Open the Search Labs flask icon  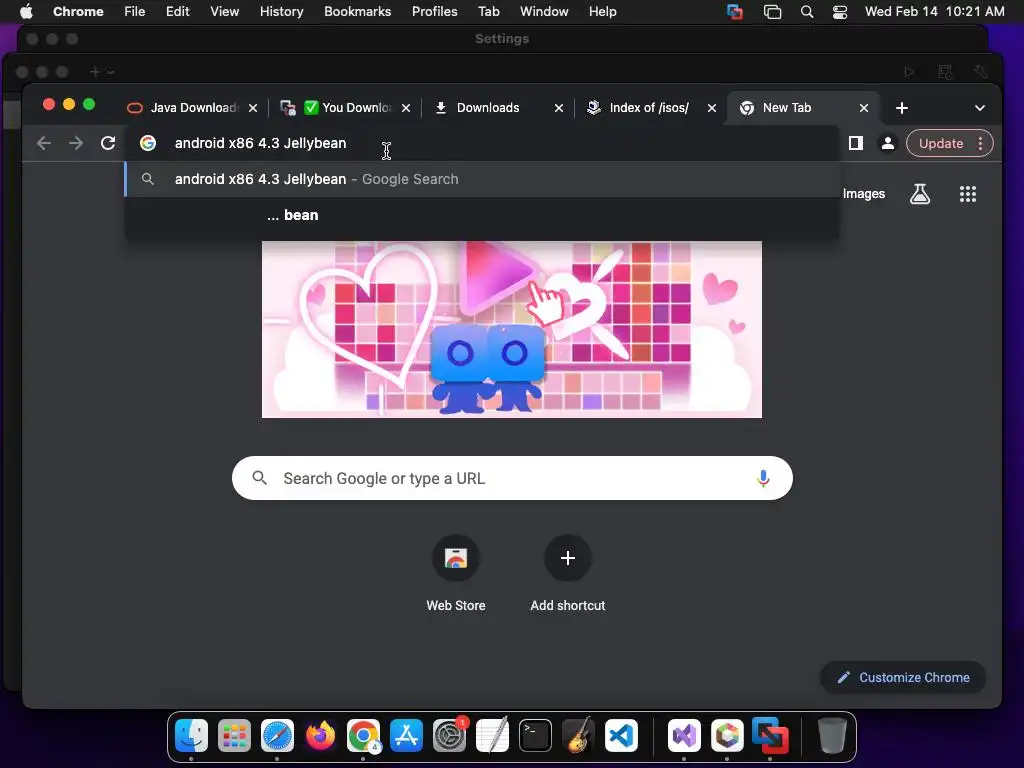tap(920, 194)
